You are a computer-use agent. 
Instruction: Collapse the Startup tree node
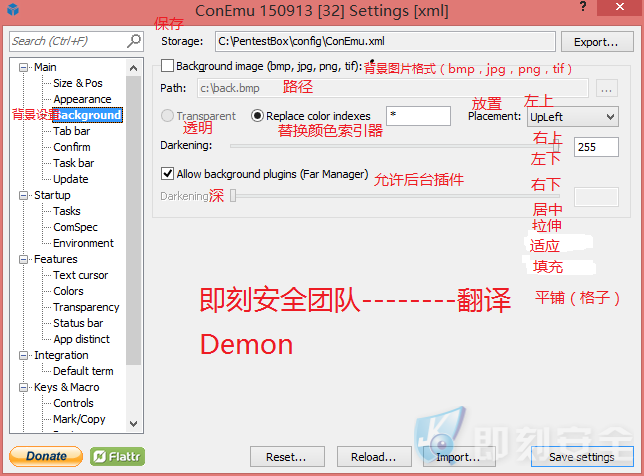click(23, 195)
